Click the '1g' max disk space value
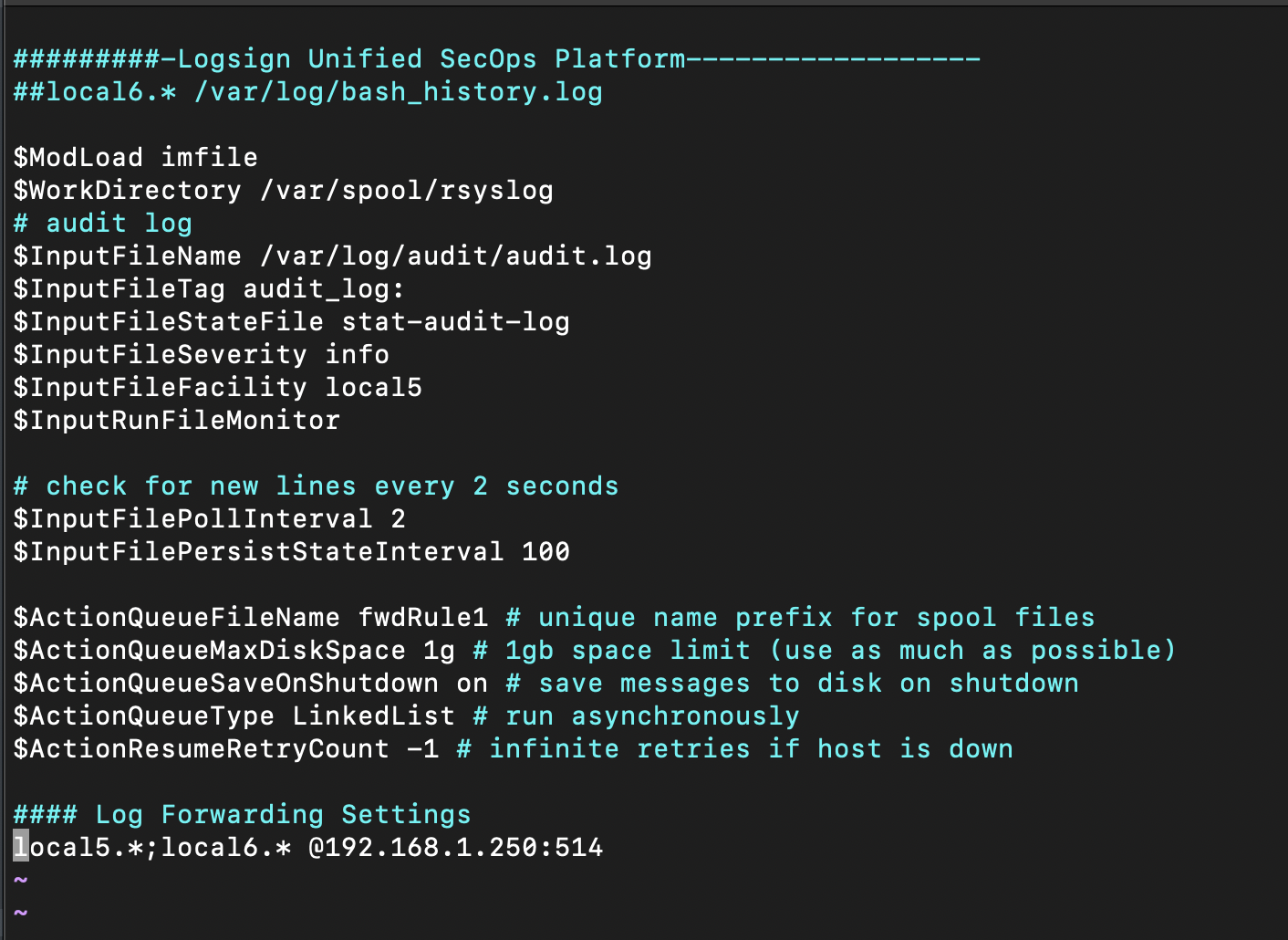1288x940 pixels. [x=439, y=651]
